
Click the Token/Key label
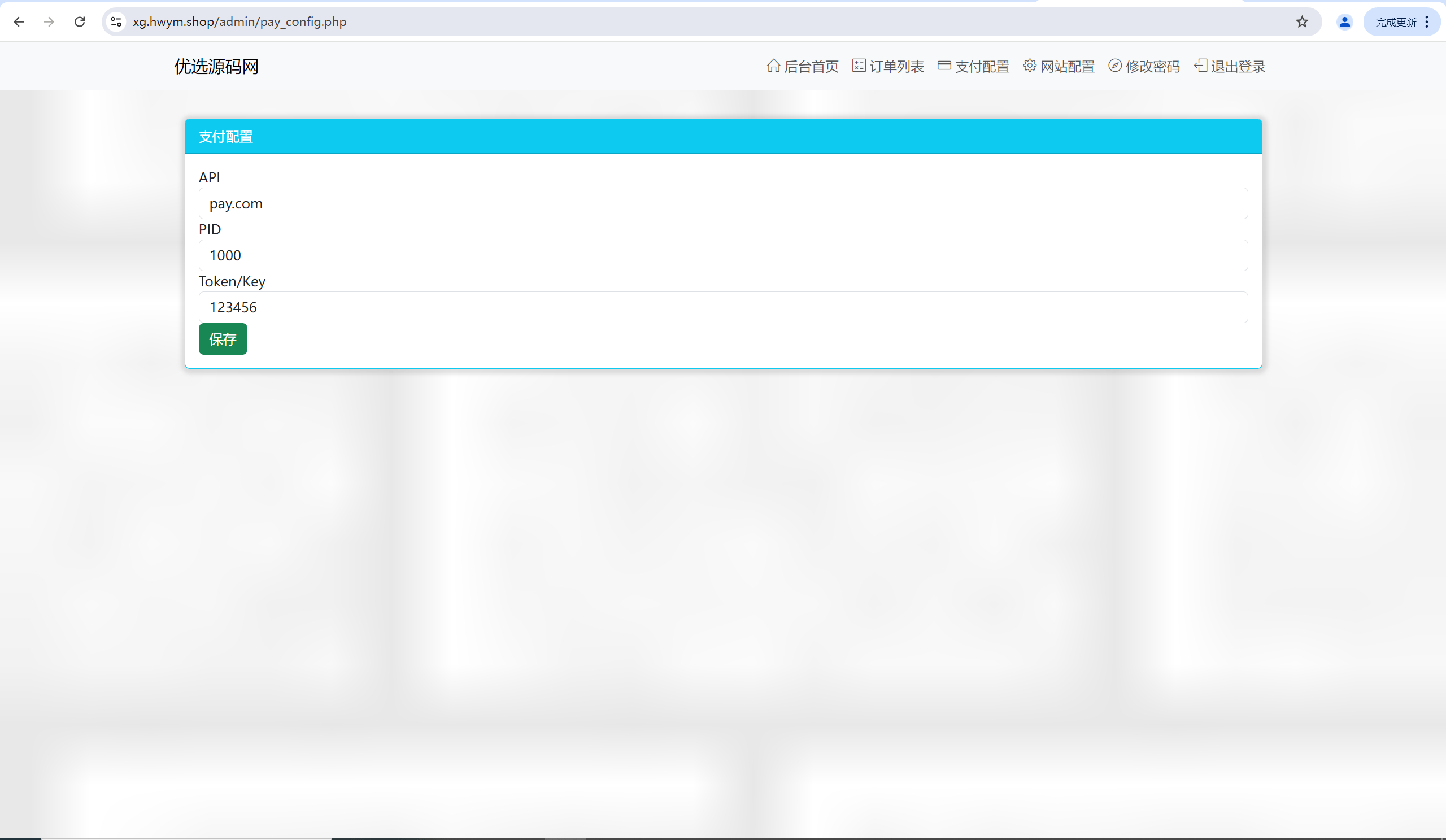(x=232, y=282)
